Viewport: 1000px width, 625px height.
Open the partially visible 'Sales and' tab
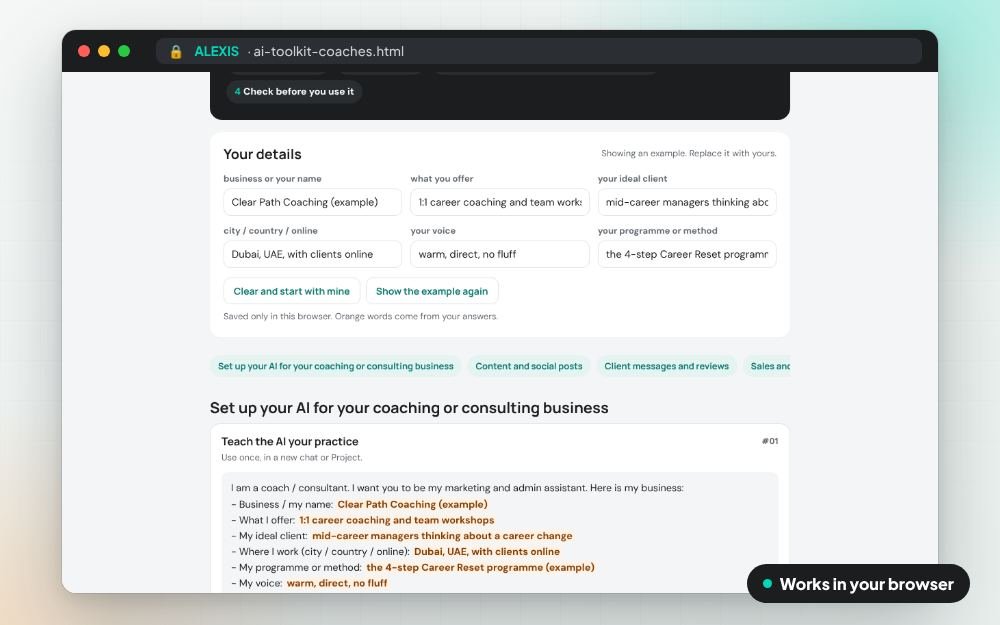(767, 366)
